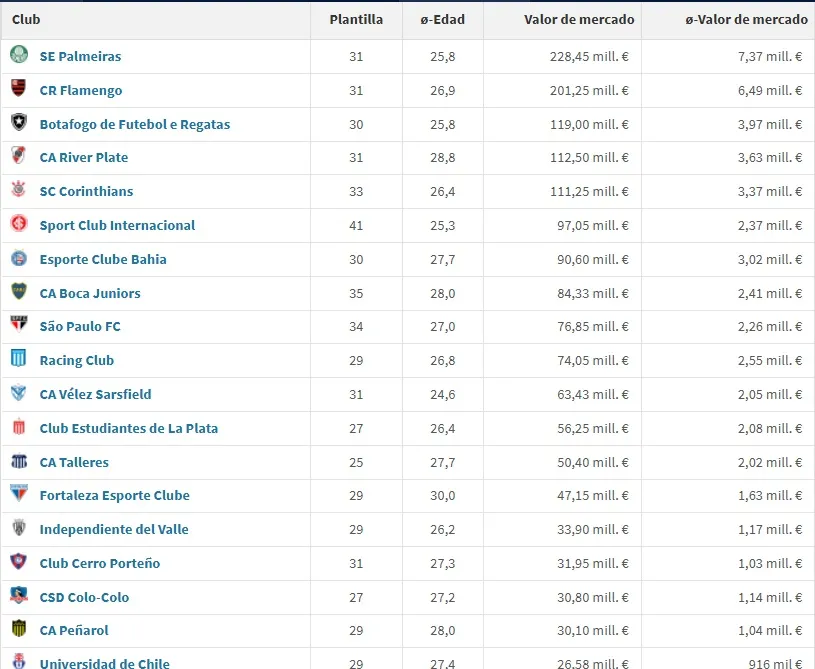Image resolution: width=815 pixels, height=669 pixels.
Task: Go to Club Estudiantes de La Plata
Action: (x=128, y=428)
